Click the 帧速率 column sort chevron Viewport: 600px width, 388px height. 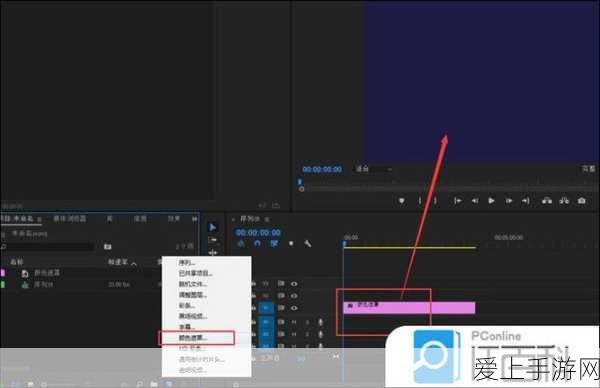click(134, 264)
